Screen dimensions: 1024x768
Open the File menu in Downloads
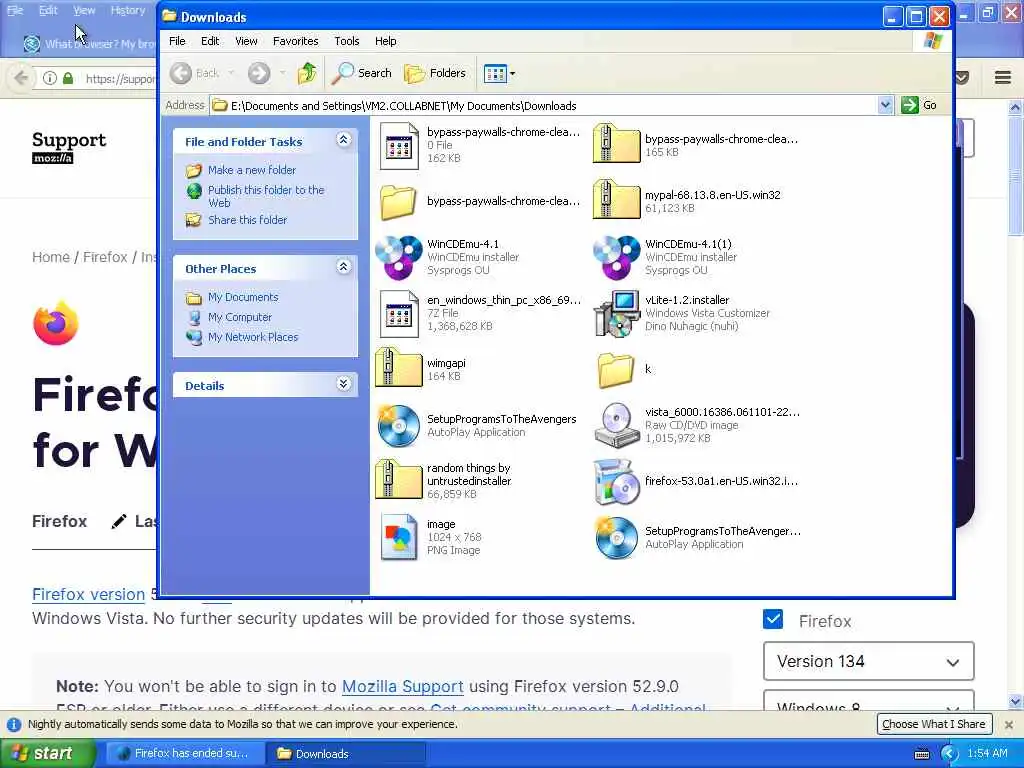coord(177,41)
